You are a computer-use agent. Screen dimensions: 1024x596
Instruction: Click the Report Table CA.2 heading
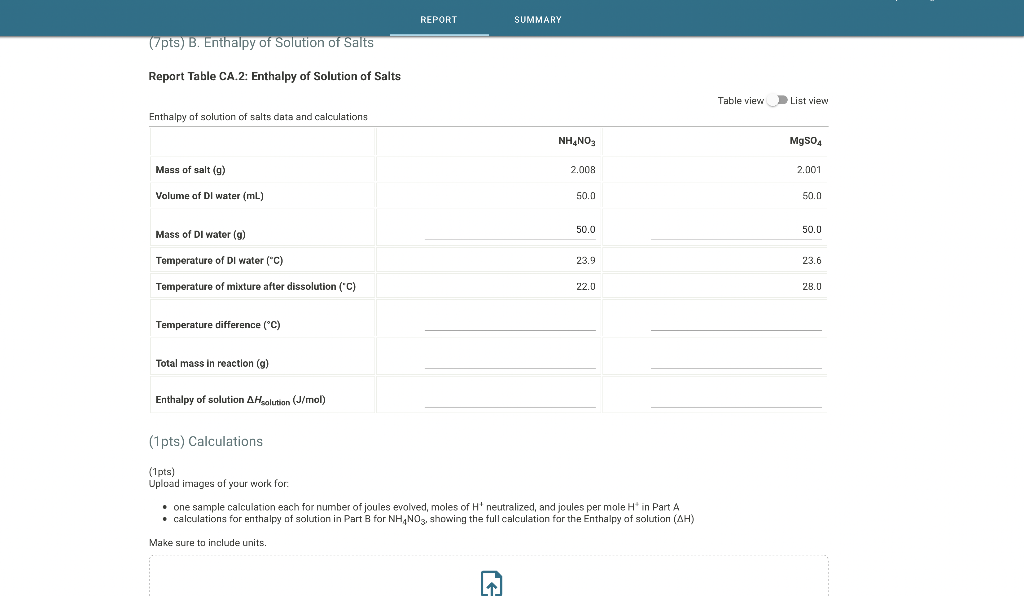pos(274,76)
